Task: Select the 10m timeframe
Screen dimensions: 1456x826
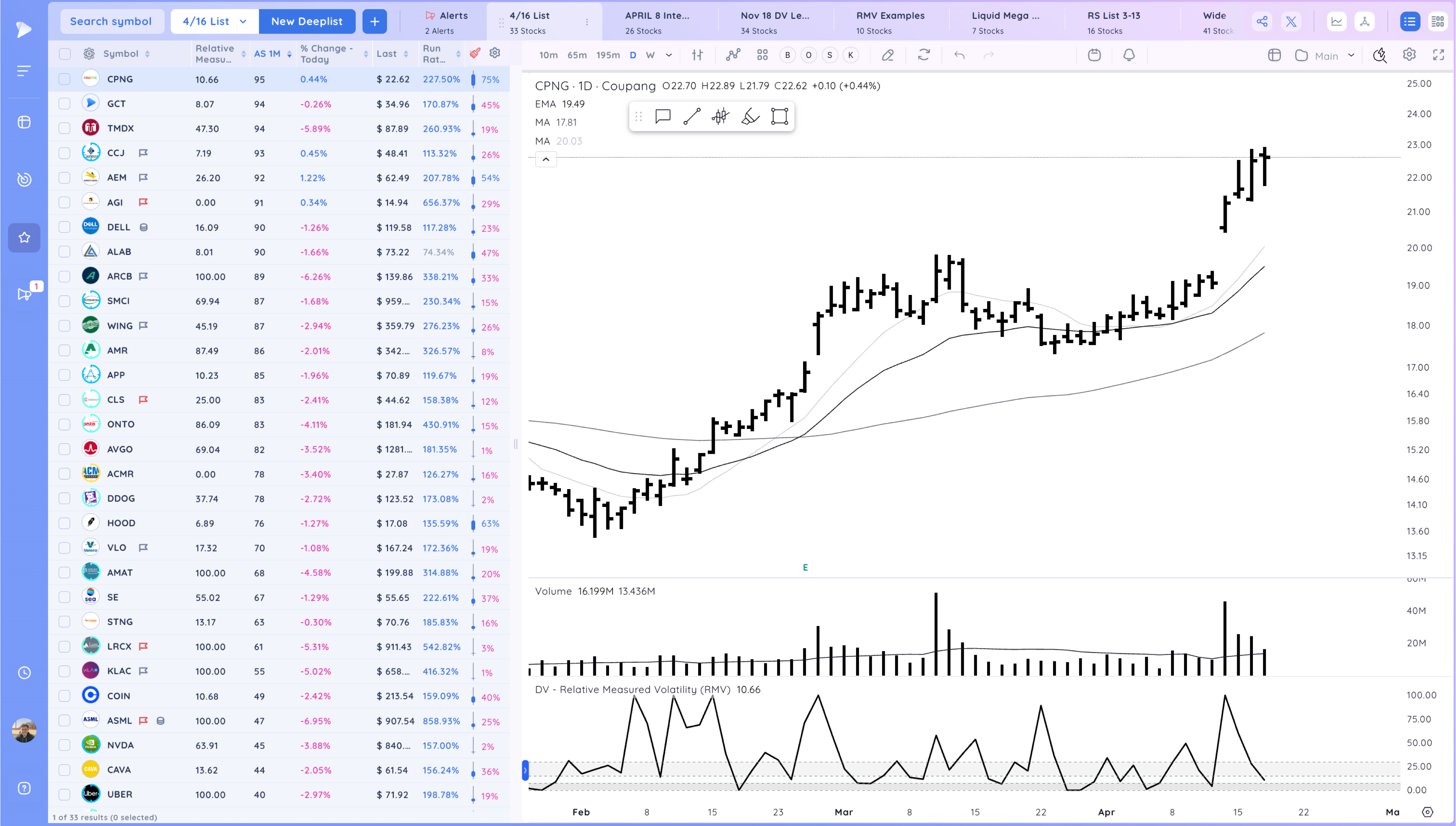Action: 548,55
